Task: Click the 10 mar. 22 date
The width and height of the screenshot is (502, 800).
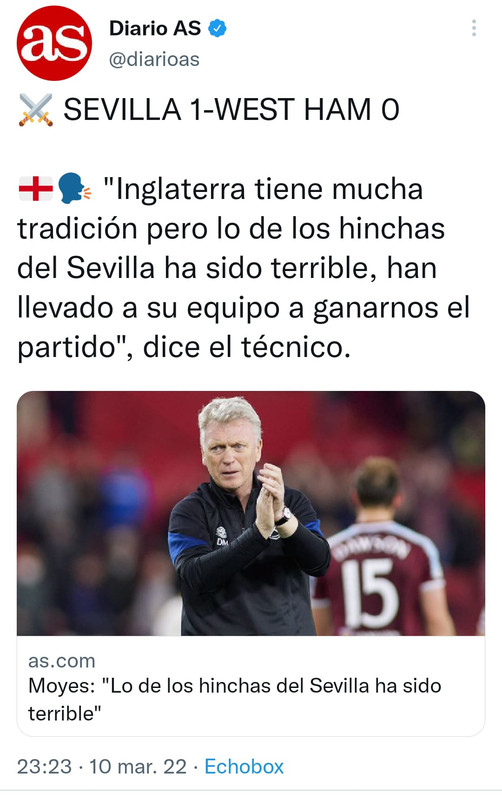Action: 138,767
